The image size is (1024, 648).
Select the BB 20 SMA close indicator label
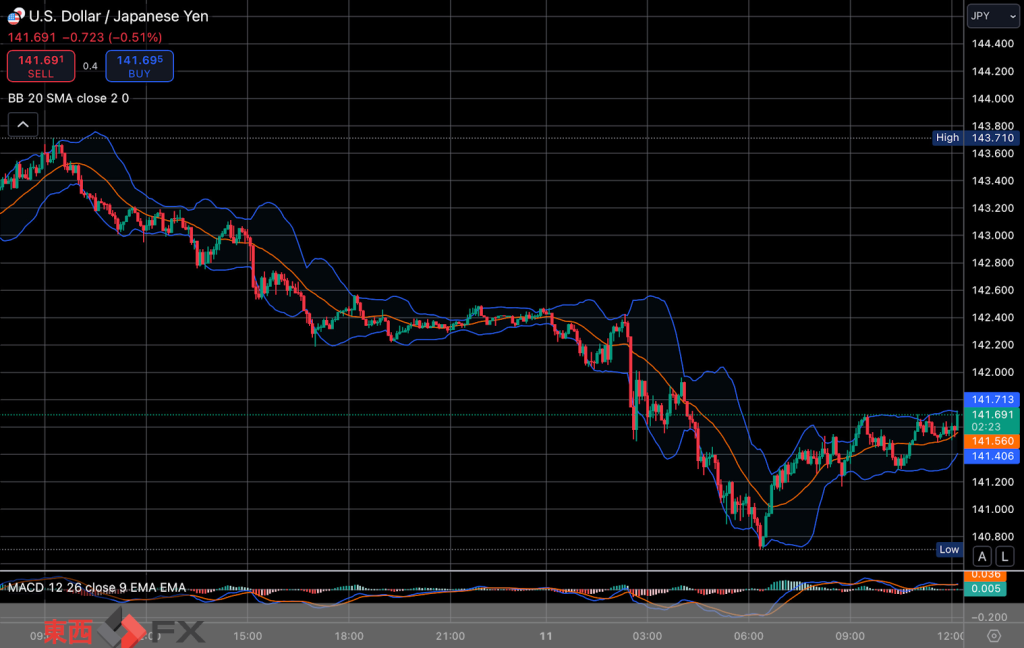(x=68, y=98)
